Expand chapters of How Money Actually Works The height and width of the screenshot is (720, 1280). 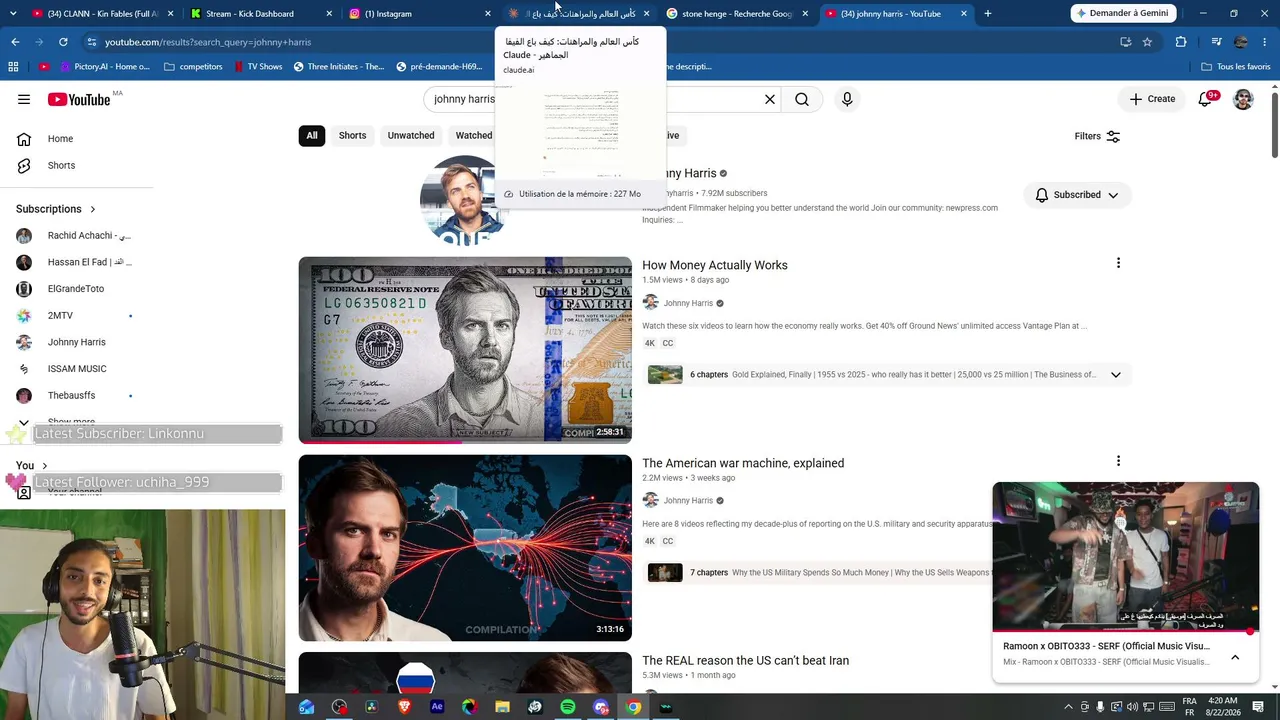[x=1116, y=375]
